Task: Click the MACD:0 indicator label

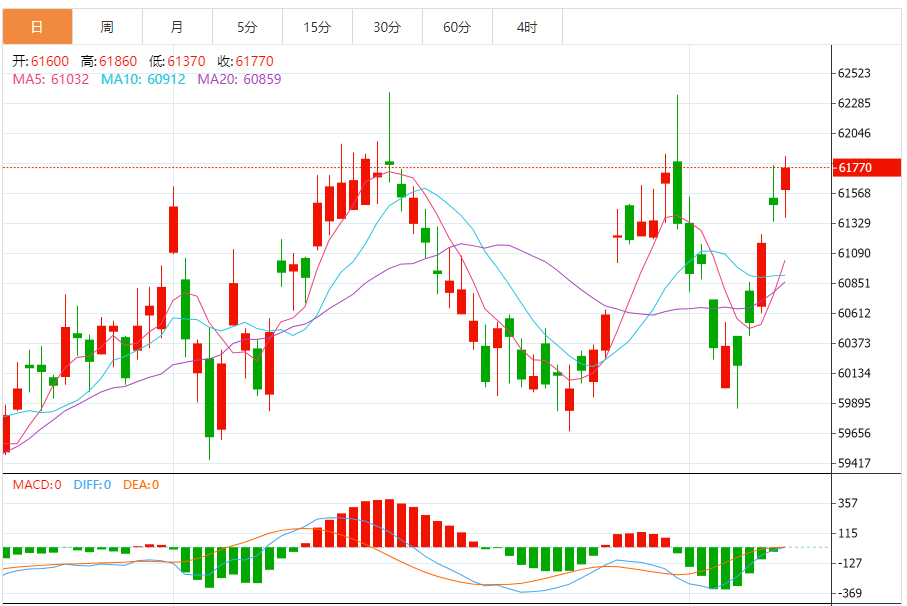Action: (37, 485)
